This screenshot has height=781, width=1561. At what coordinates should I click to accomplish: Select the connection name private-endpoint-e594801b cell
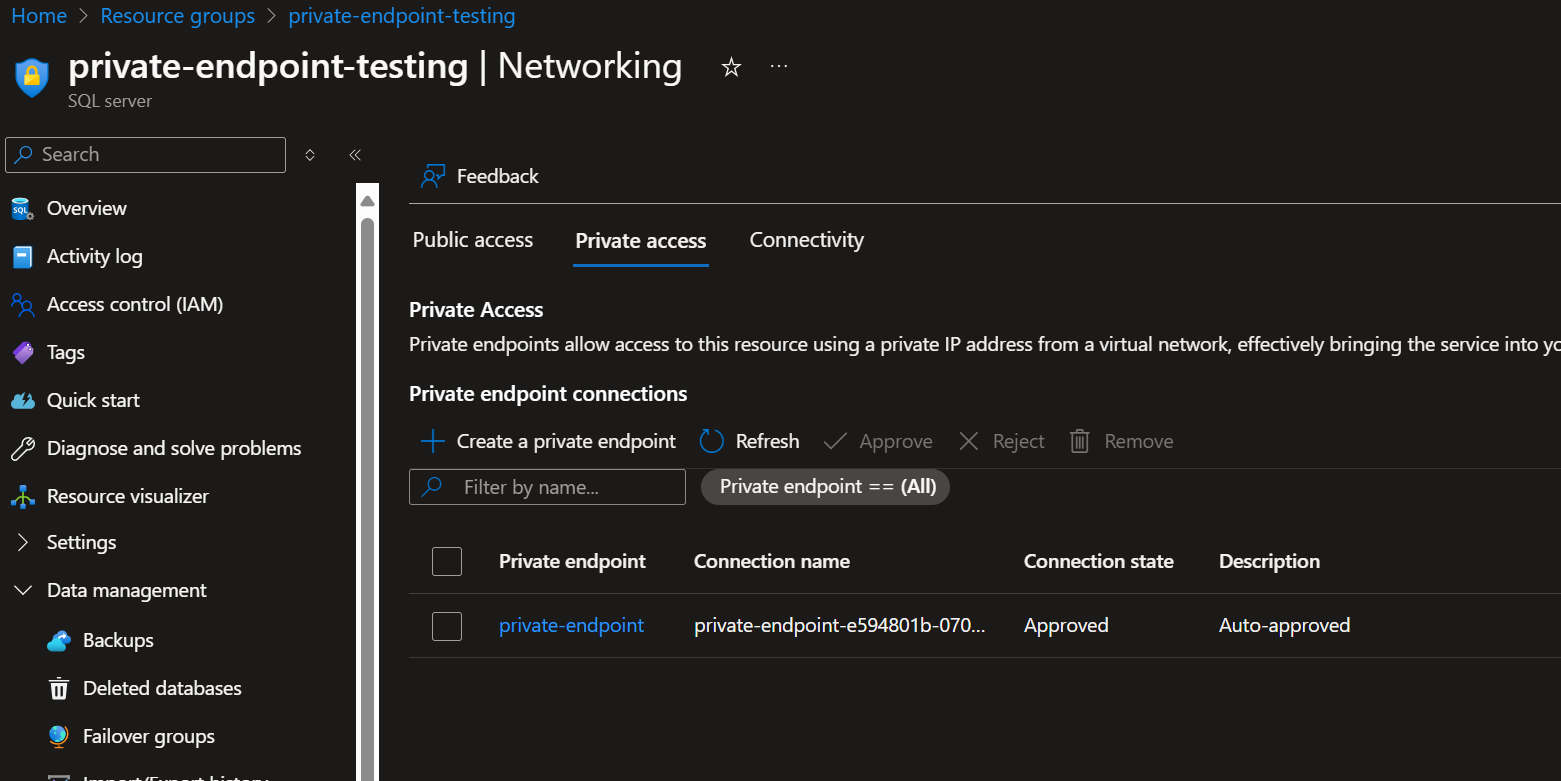[x=840, y=625]
